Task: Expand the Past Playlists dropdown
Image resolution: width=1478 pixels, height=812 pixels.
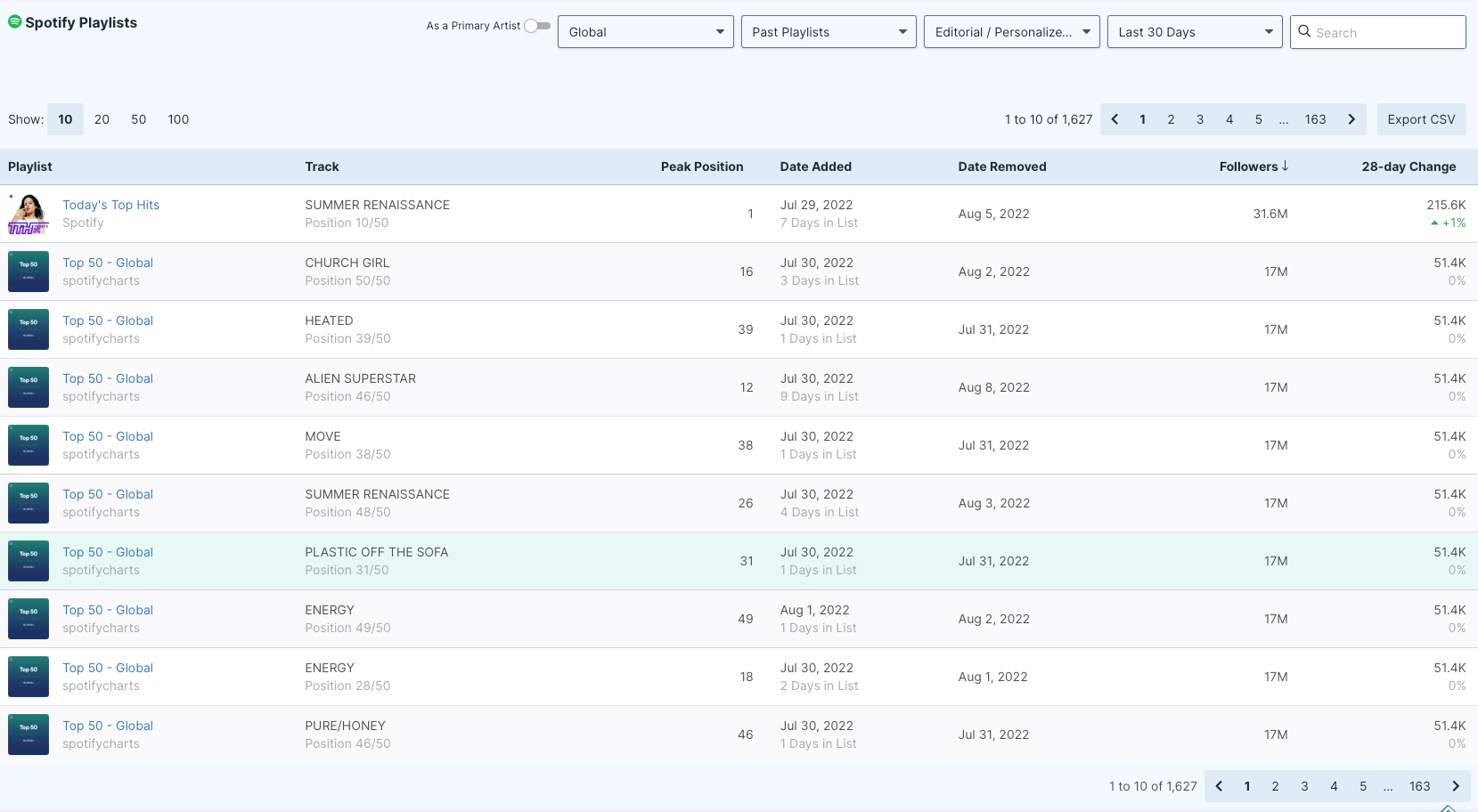Action: (828, 32)
